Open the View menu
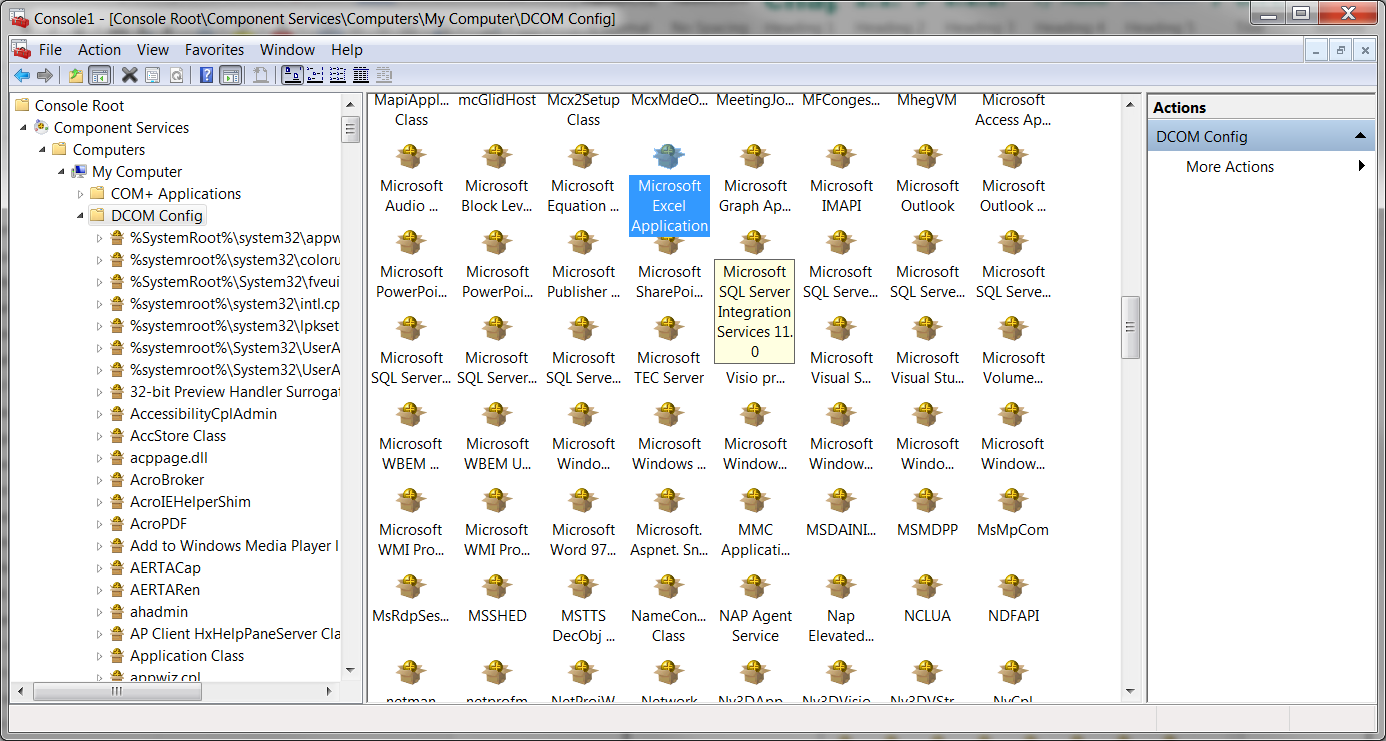This screenshot has width=1386, height=741. (x=153, y=49)
